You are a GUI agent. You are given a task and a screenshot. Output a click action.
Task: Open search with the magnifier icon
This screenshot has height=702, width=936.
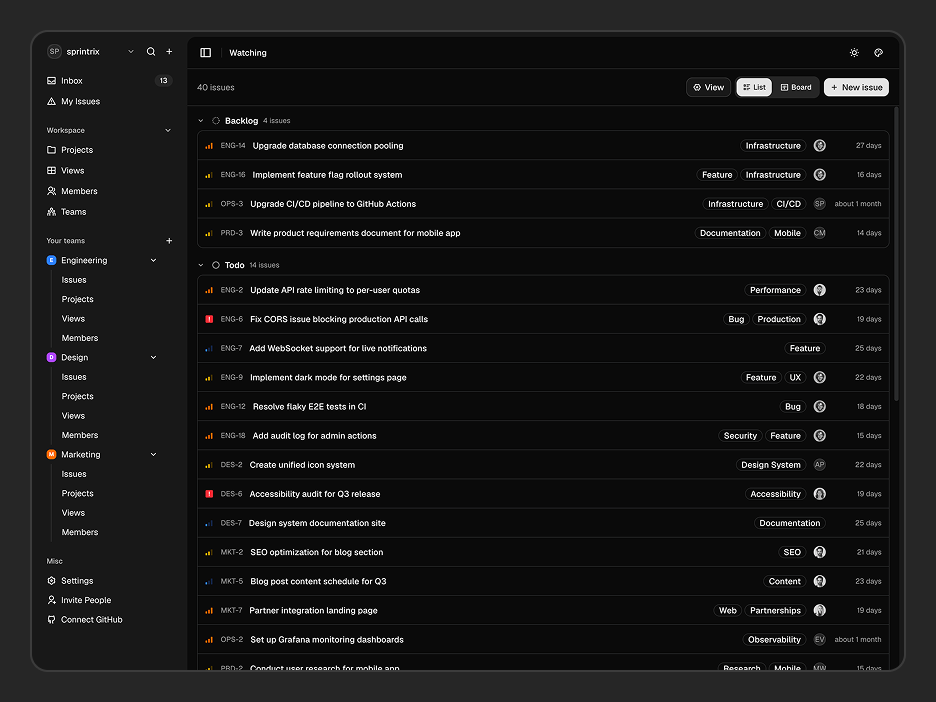tap(151, 52)
